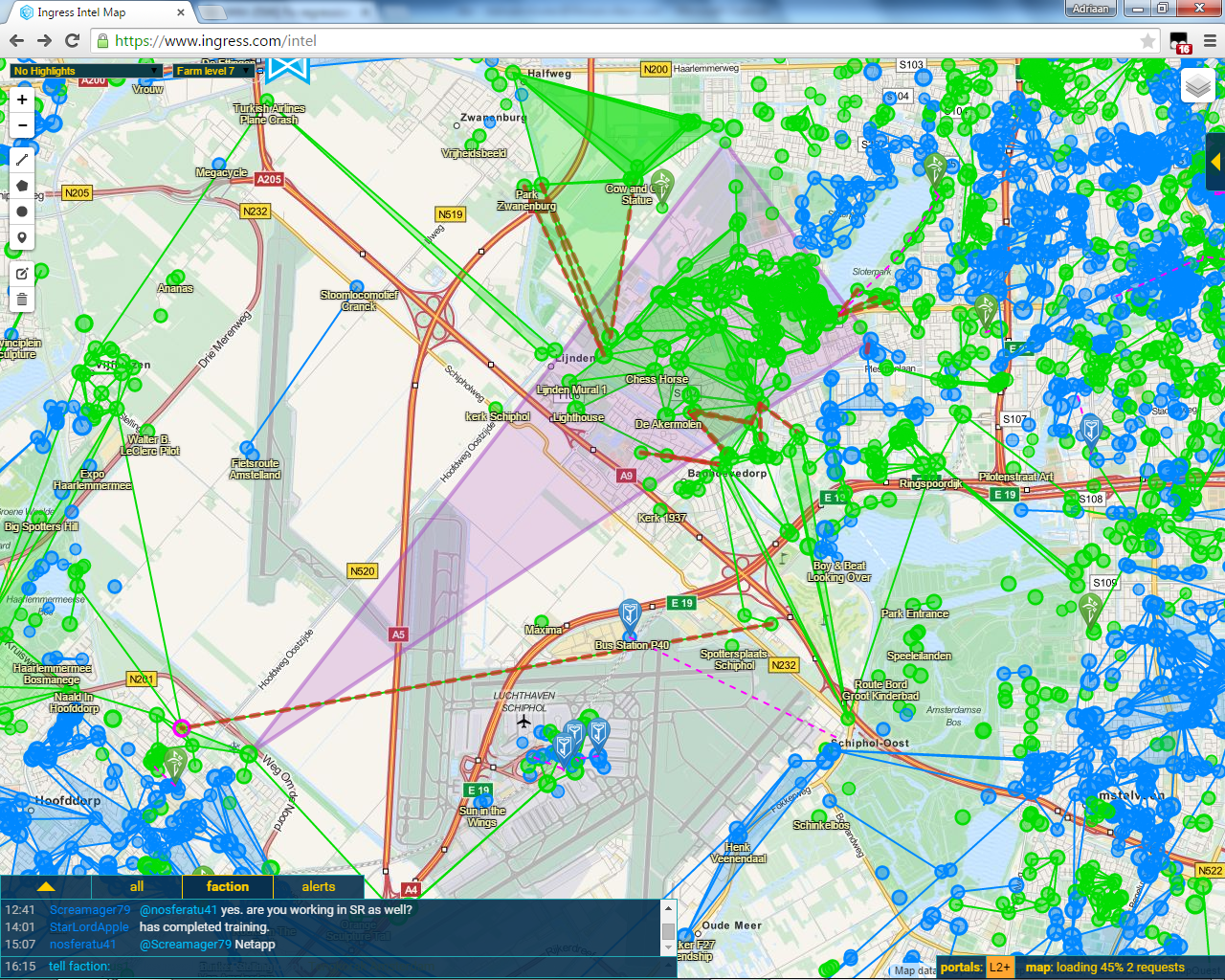Click the extension icon with red badge
The height and width of the screenshot is (980, 1225).
pyautogui.click(x=1180, y=41)
